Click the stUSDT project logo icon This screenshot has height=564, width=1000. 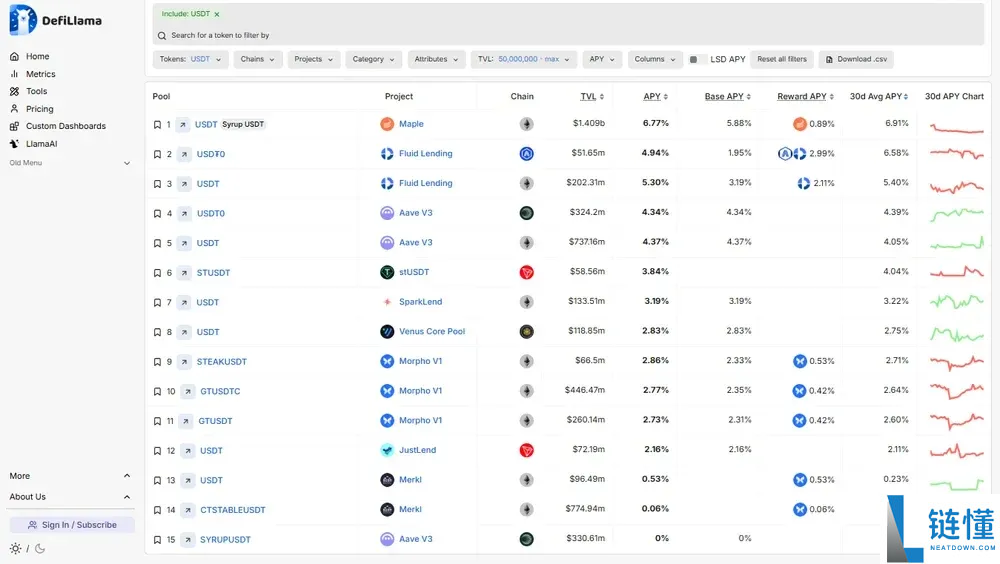[x=387, y=272]
